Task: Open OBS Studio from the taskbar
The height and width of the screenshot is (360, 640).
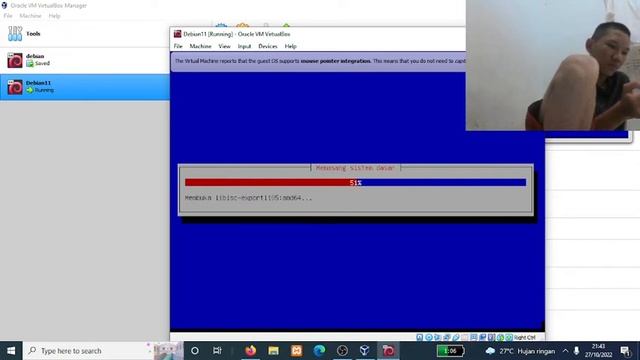Action: [x=342, y=351]
